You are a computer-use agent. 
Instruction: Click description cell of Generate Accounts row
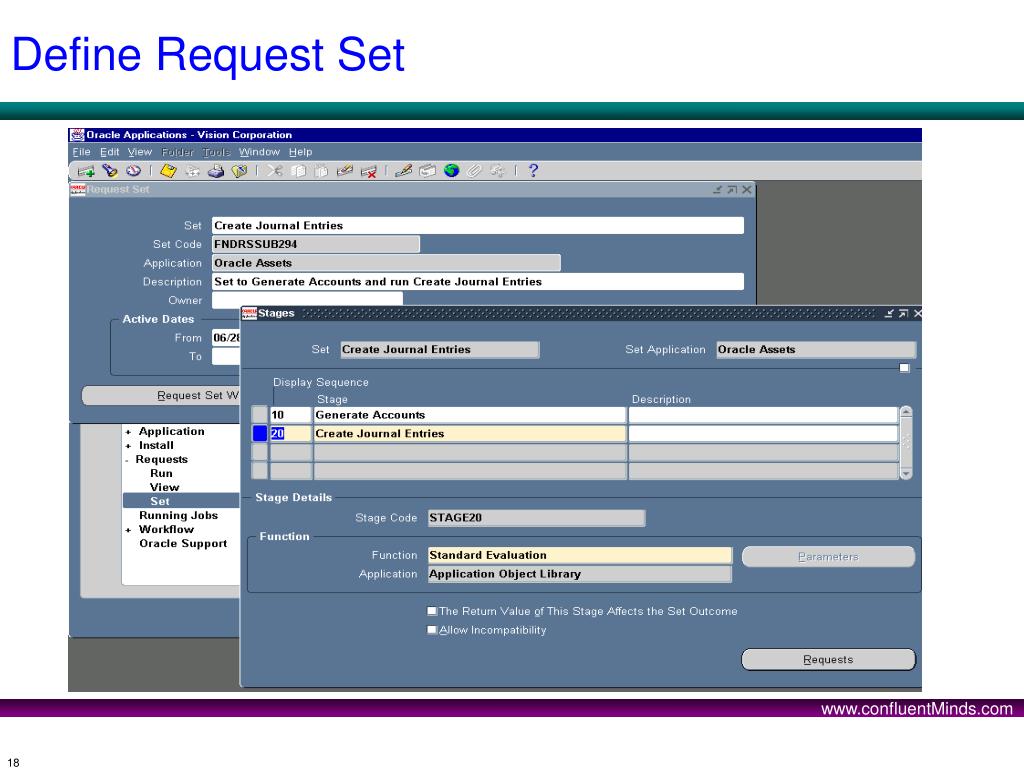click(x=763, y=415)
